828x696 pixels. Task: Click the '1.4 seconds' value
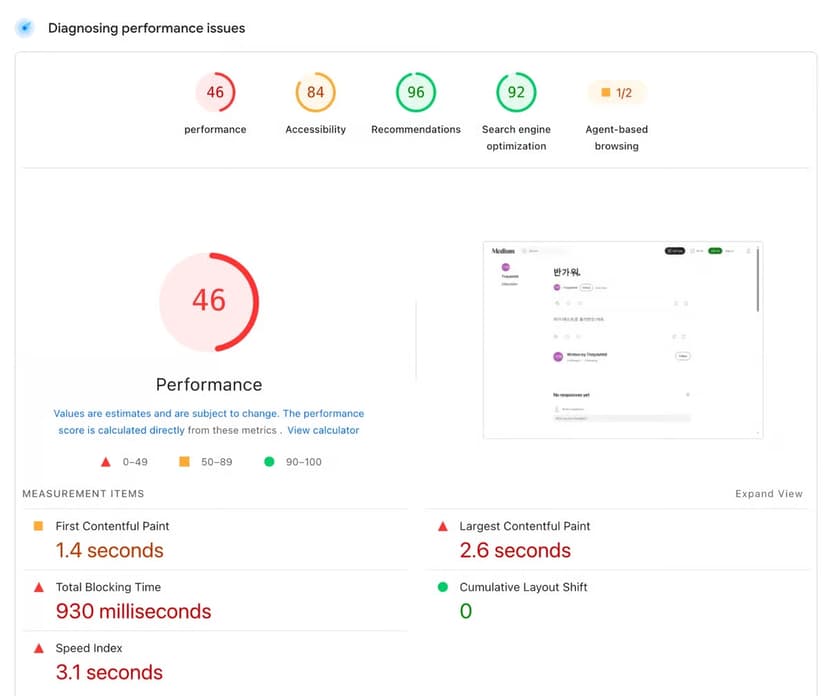coord(109,550)
